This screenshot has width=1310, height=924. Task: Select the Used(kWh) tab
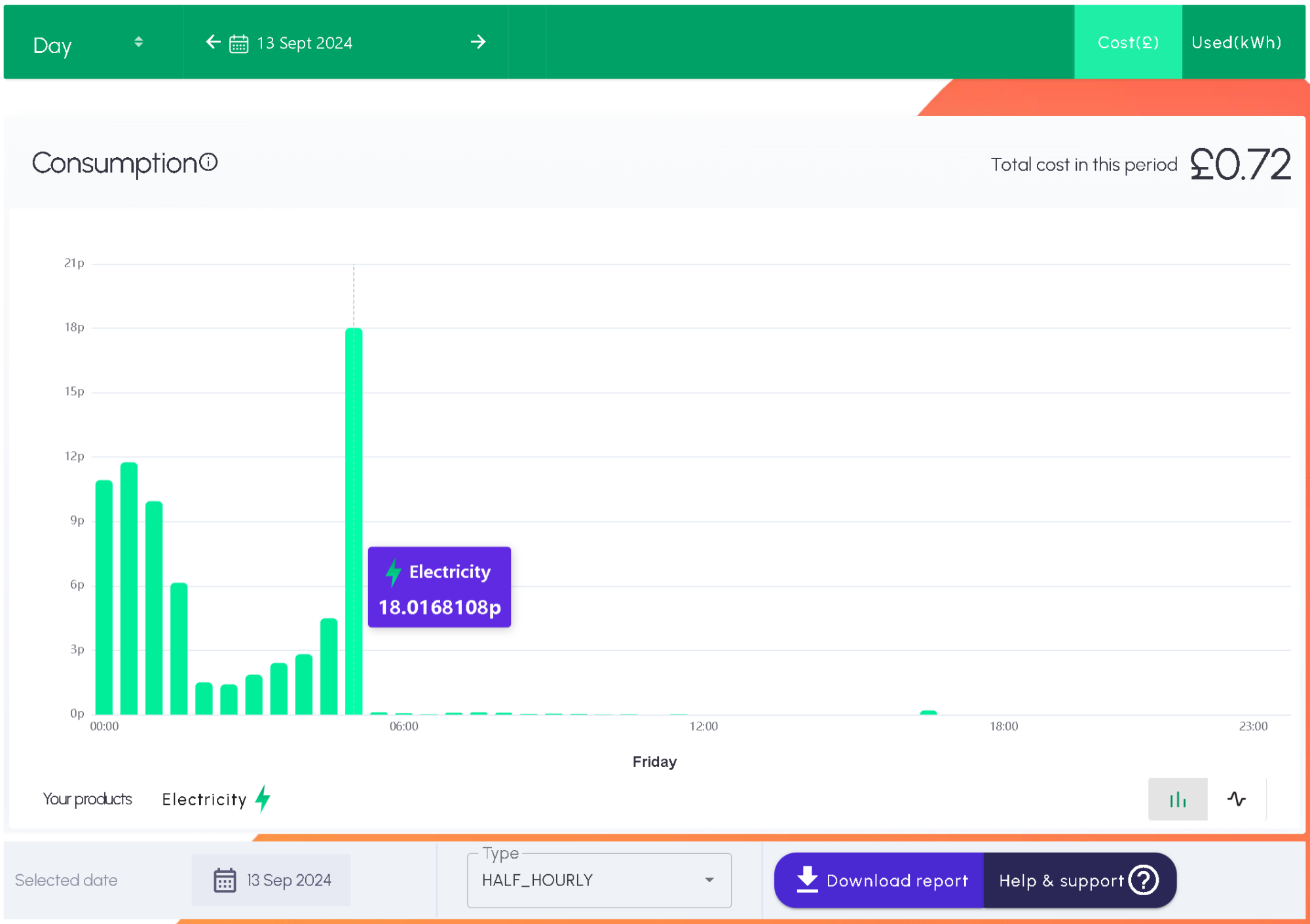[x=1237, y=43]
